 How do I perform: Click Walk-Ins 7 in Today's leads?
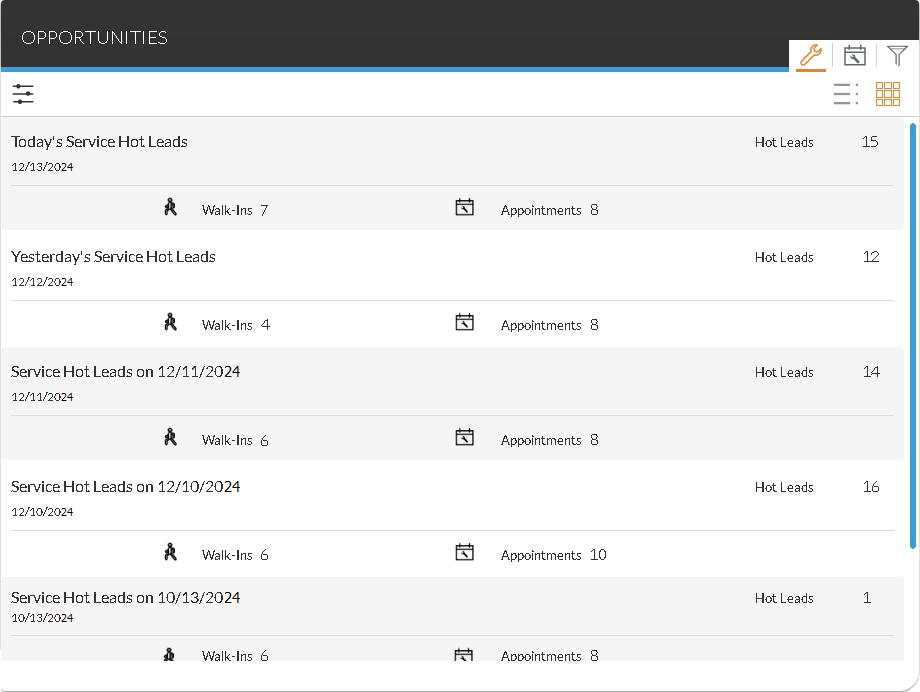(x=234, y=210)
